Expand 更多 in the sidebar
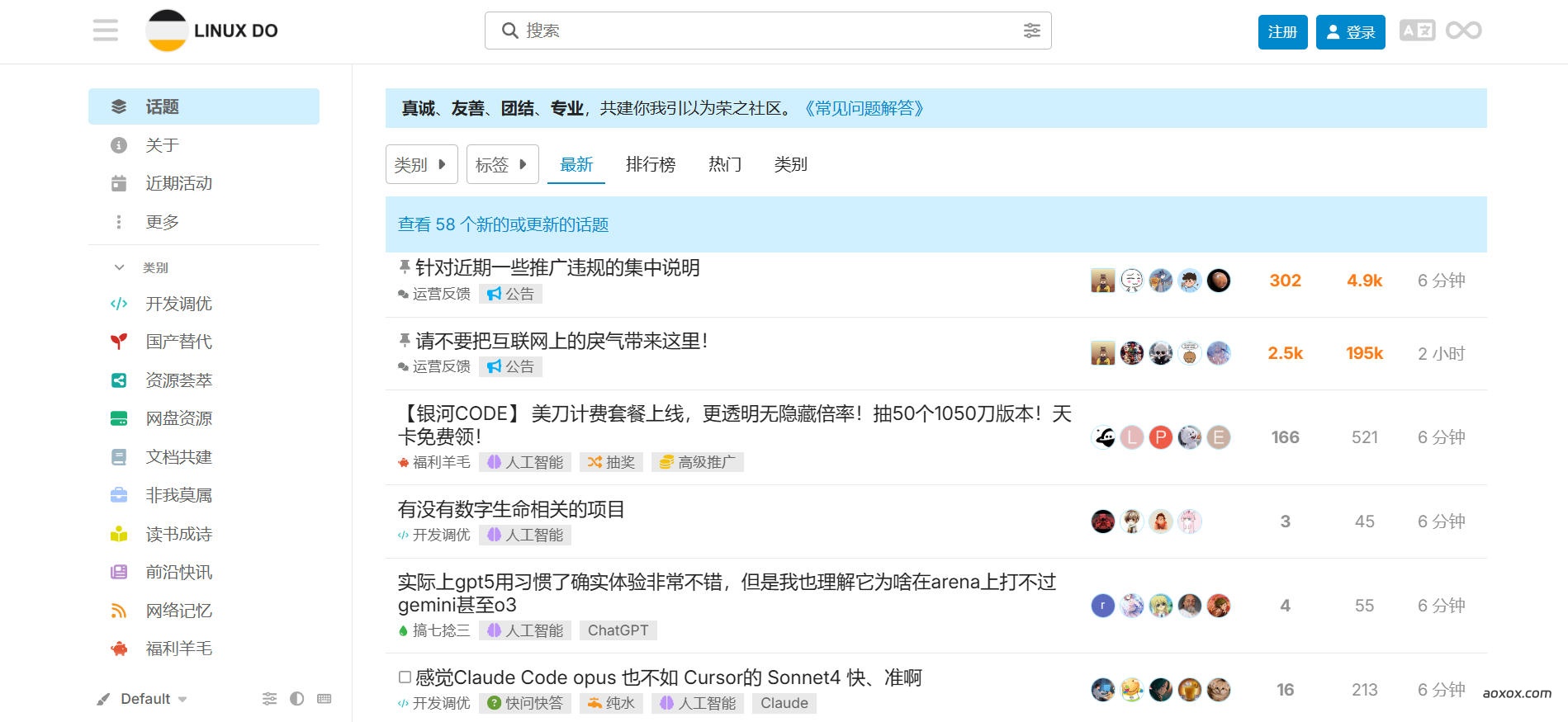Screen dimensions: 1568x722 click(x=162, y=222)
